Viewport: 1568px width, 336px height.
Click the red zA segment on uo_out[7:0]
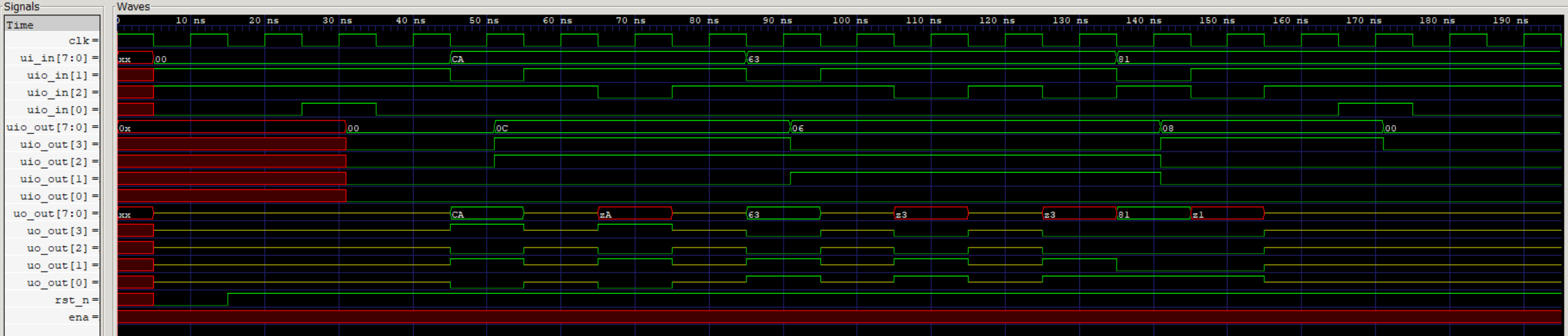[635, 214]
